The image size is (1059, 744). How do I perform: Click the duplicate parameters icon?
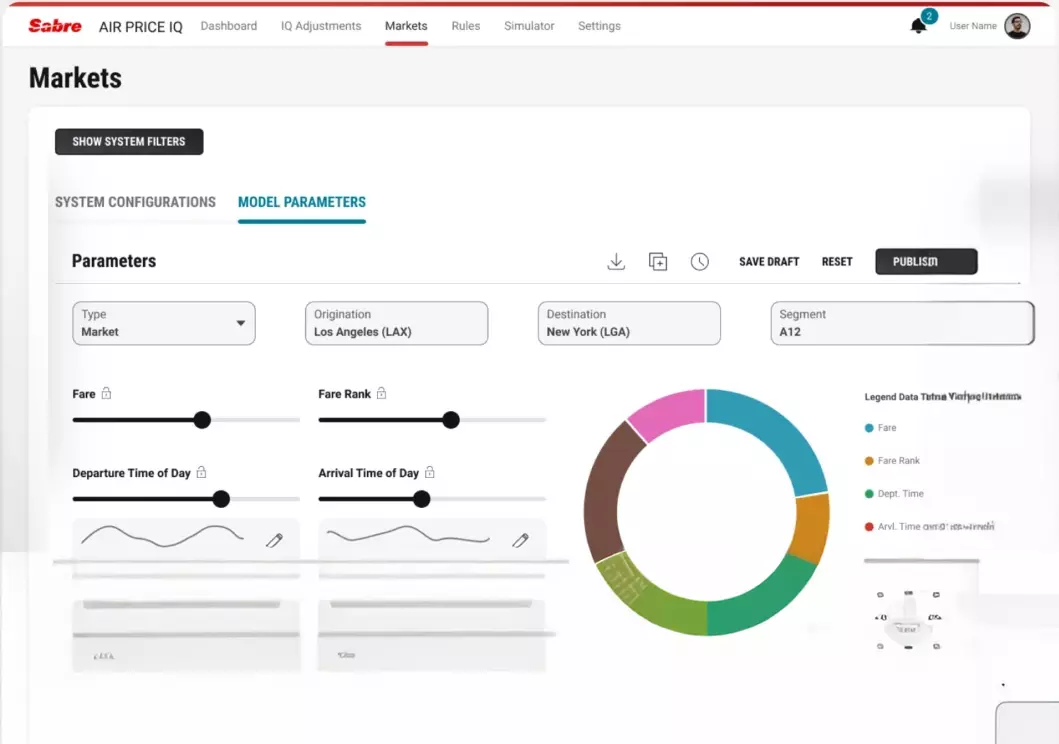pyautogui.click(x=658, y=261)
